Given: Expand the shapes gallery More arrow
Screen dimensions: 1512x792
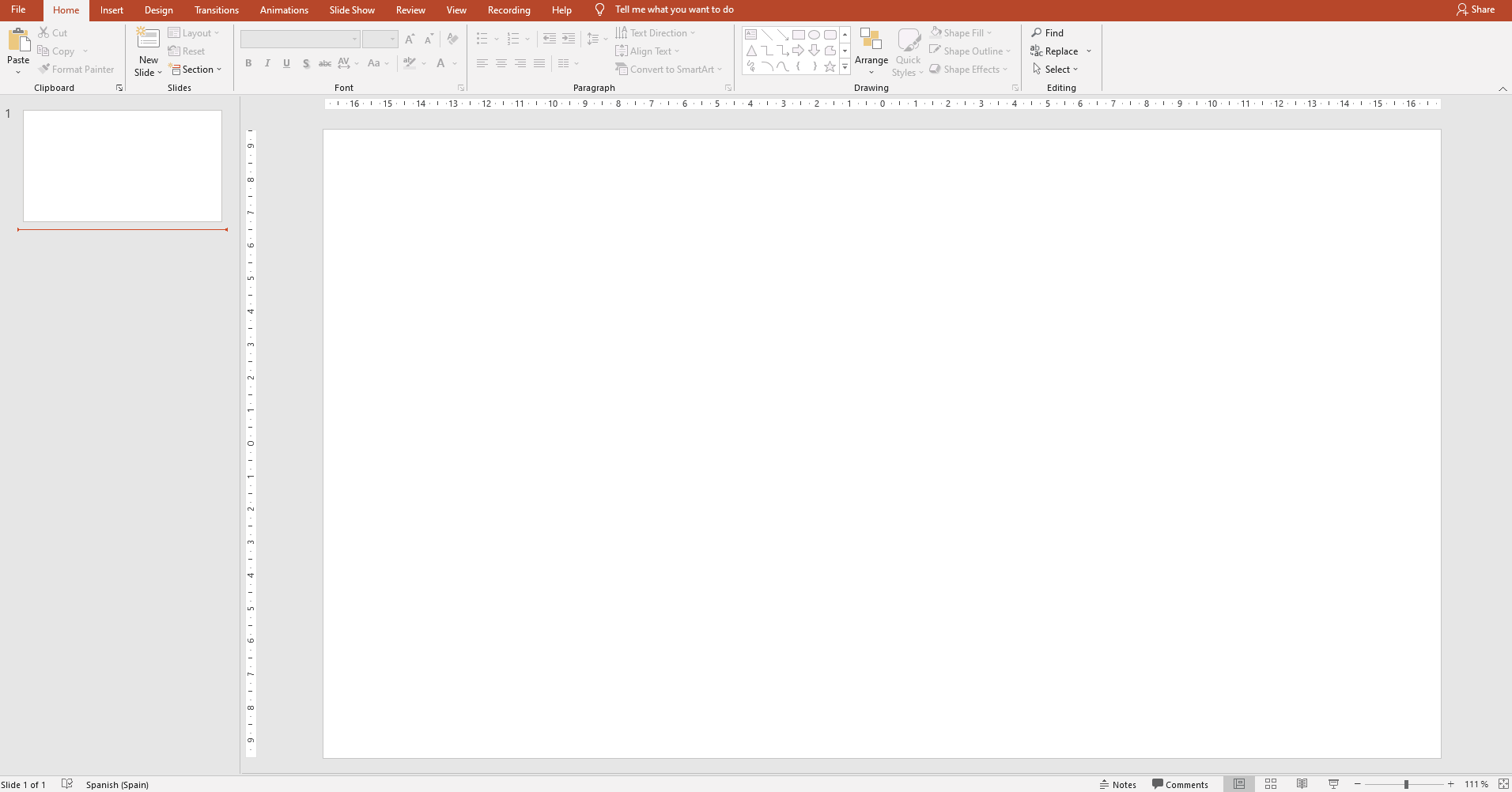Looking at the screenshot, I should (845, 68).
